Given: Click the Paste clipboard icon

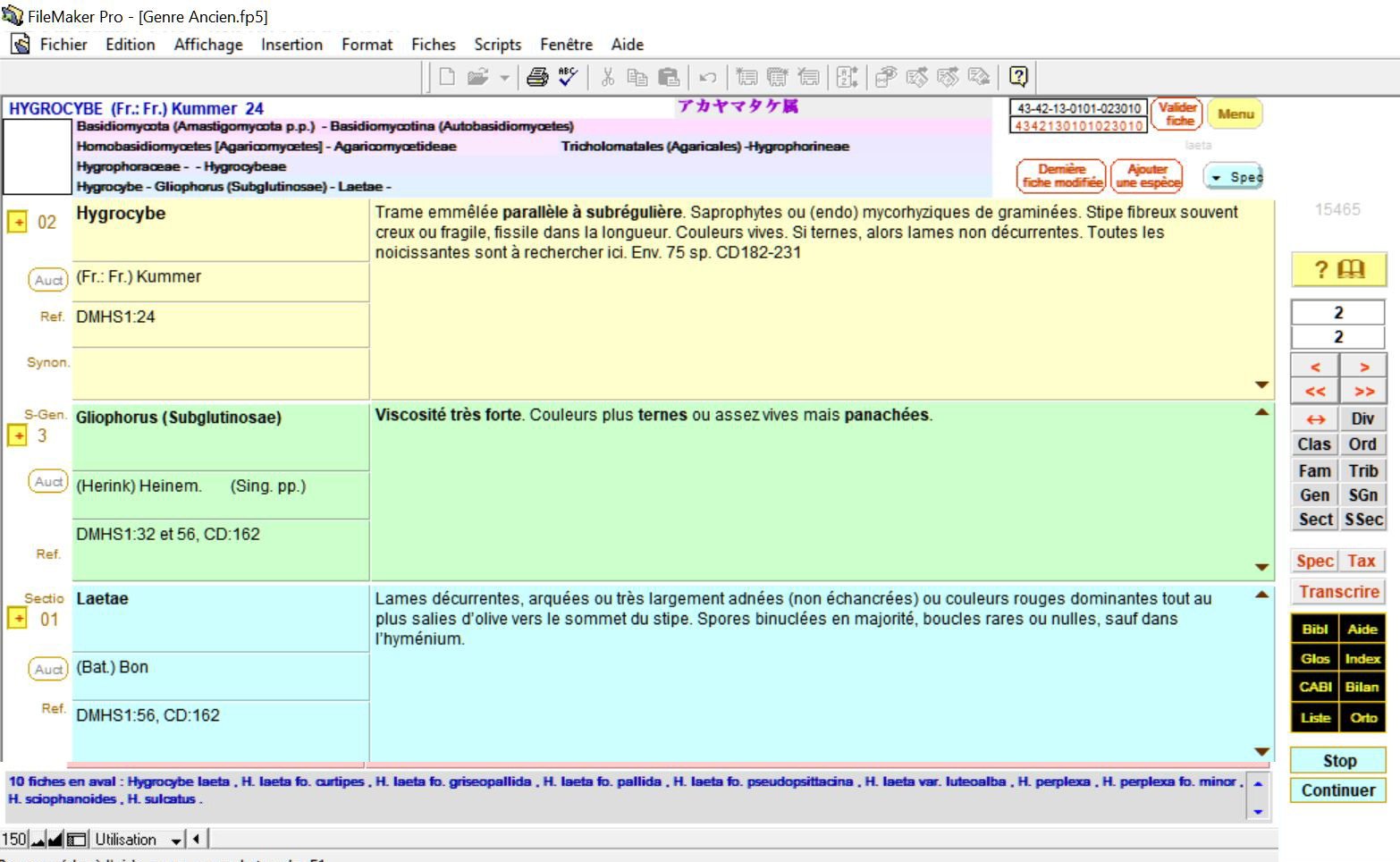Looking at the screenshot, I should [x=669, y=77].
